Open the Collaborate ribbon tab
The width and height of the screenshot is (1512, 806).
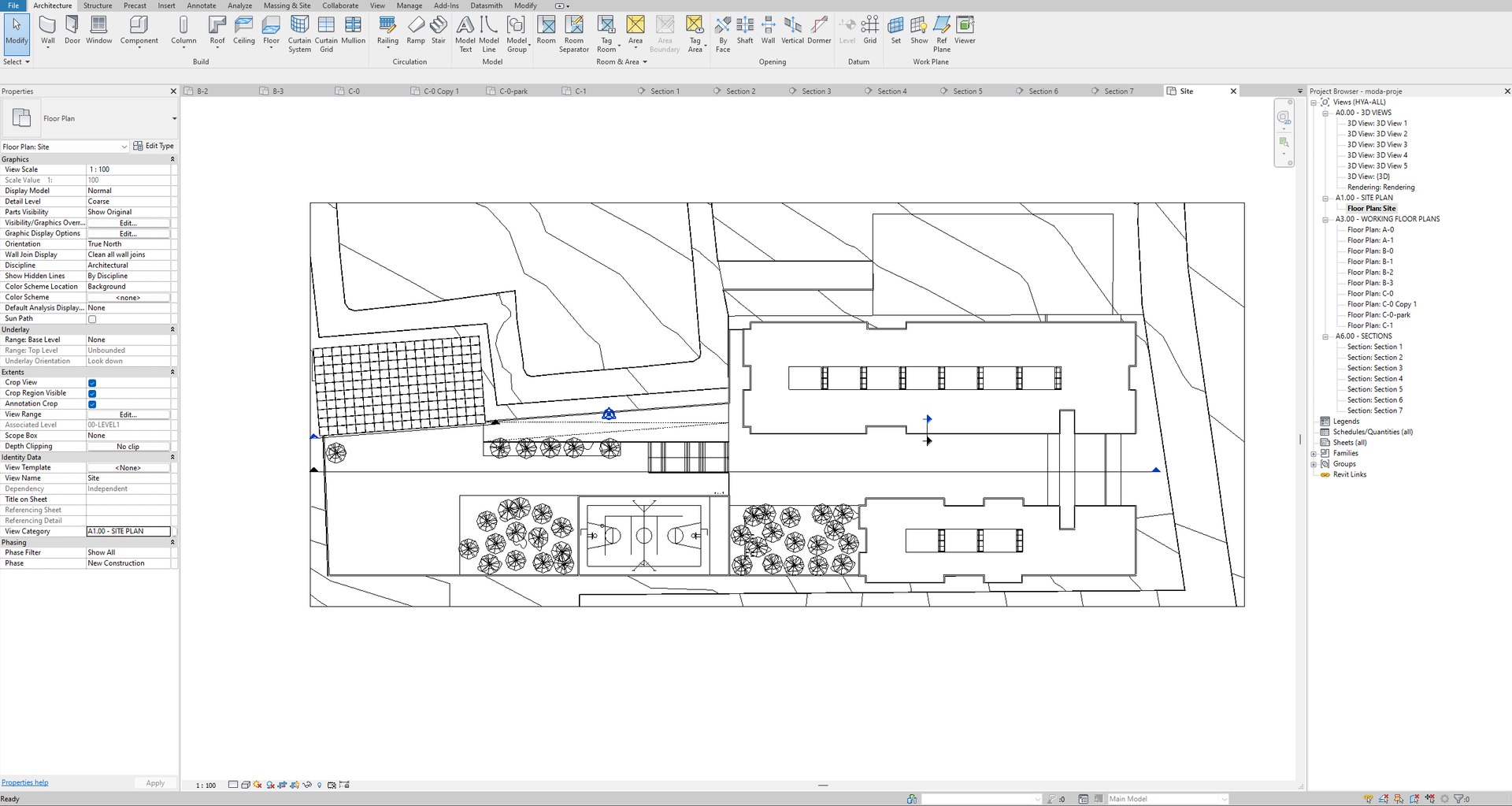coord(340,6)
